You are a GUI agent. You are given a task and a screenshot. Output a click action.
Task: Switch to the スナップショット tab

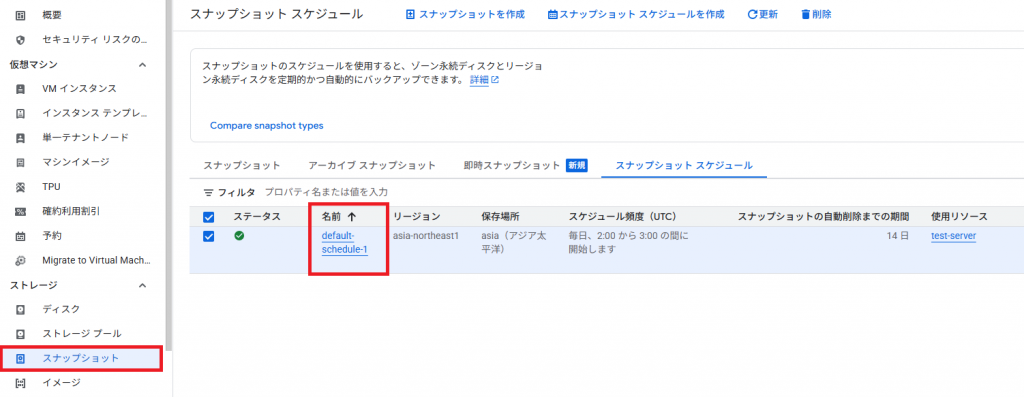[242, 165]
